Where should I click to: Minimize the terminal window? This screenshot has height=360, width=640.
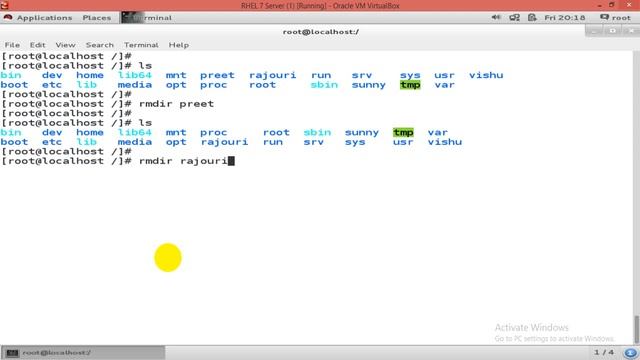click(594, 31)
